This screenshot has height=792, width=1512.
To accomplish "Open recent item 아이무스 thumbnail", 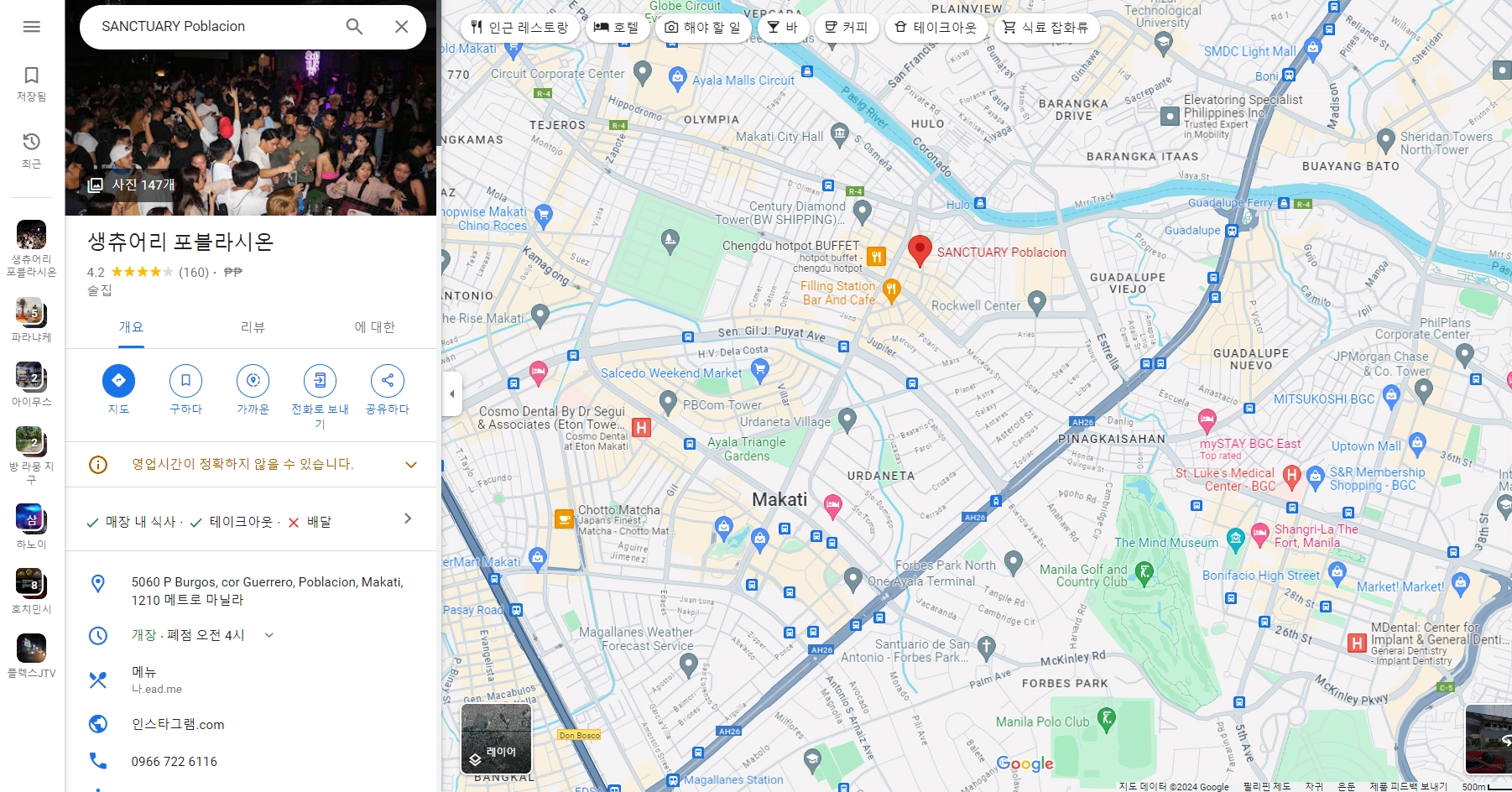I will click(x=31, y=376).
